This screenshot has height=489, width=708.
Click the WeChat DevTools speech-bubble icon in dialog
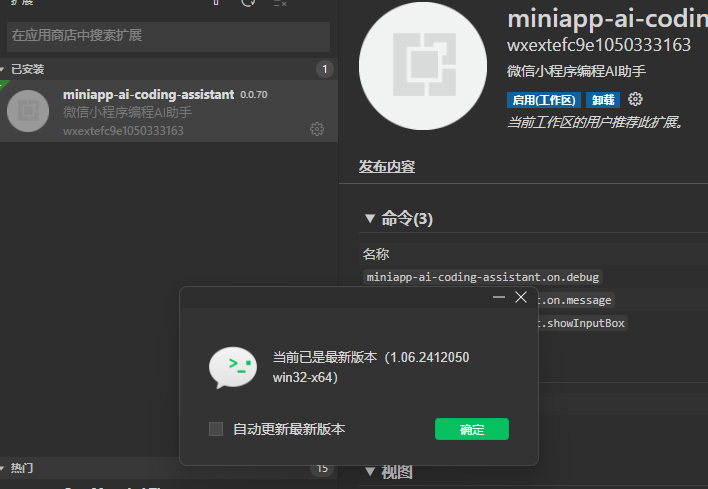point(233,368)
